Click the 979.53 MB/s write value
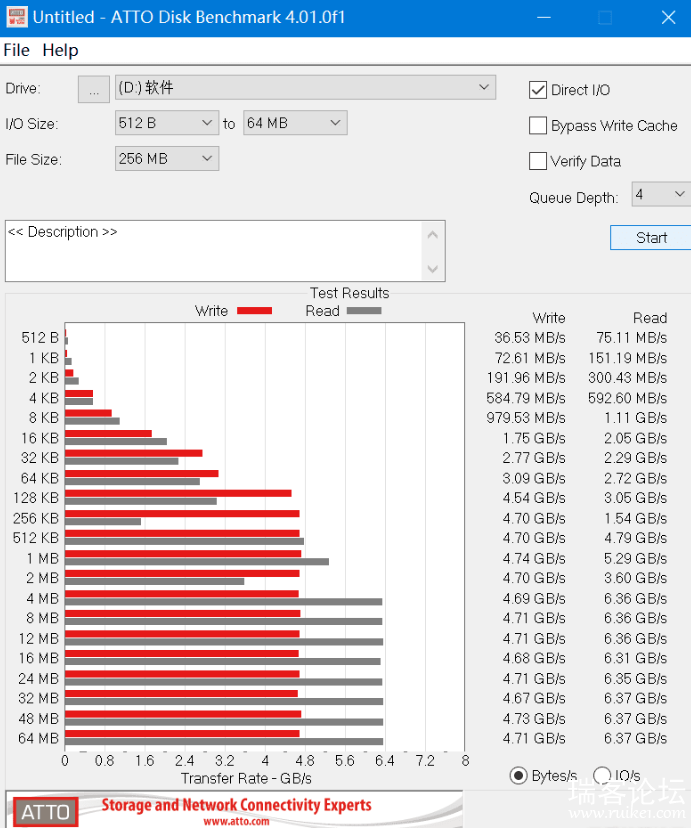Viewport: 691px width, 828px height. (x=526, y=418)
